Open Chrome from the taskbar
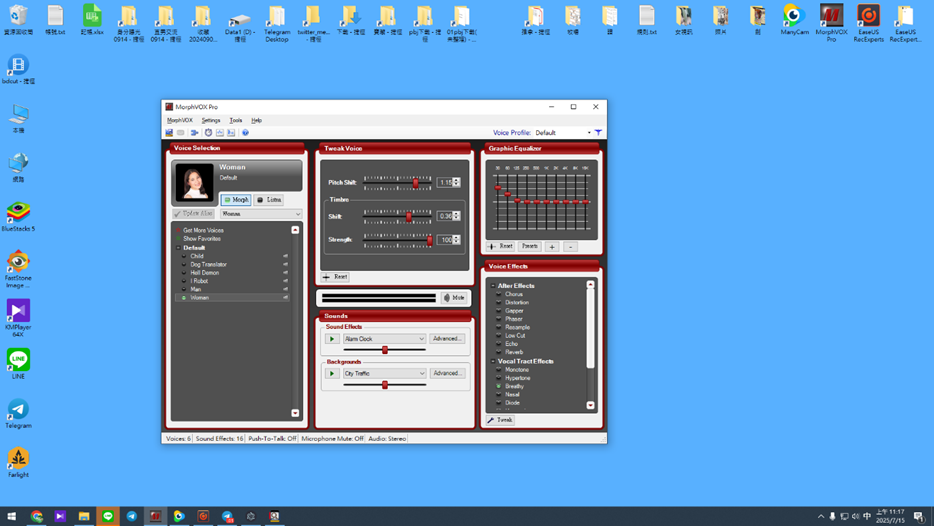 36,516
